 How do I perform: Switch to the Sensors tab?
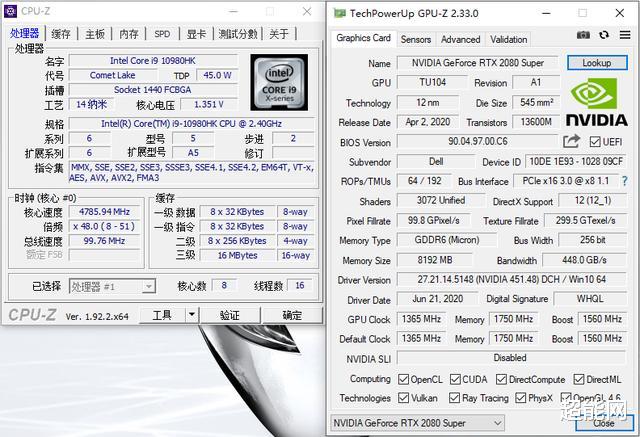point(416,40)
